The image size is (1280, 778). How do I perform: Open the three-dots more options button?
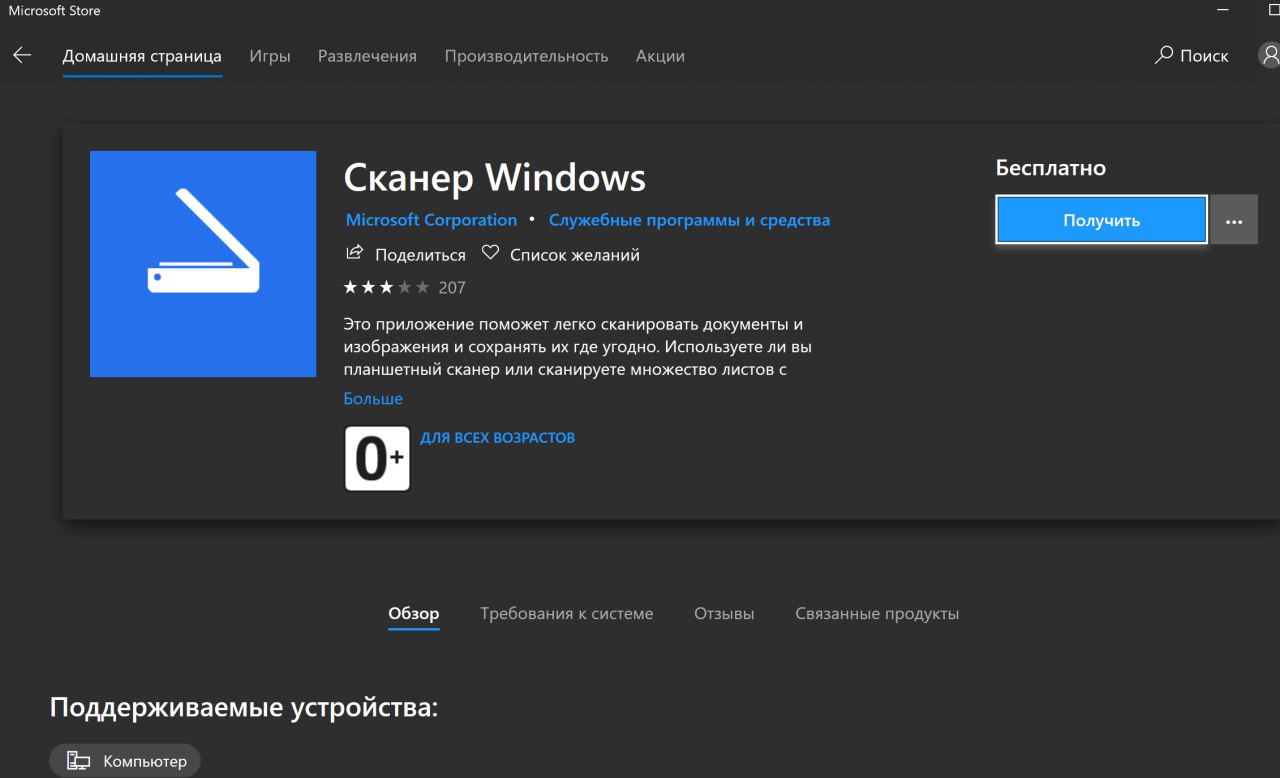1234,220
